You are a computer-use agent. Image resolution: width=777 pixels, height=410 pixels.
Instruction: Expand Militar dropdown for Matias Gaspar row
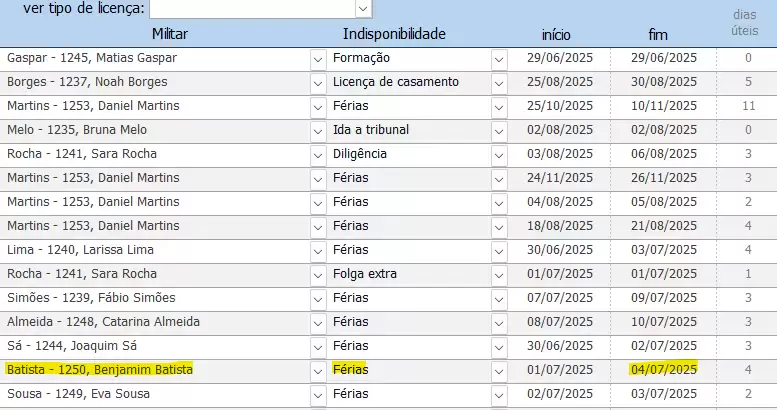click(x=318, y=60)
